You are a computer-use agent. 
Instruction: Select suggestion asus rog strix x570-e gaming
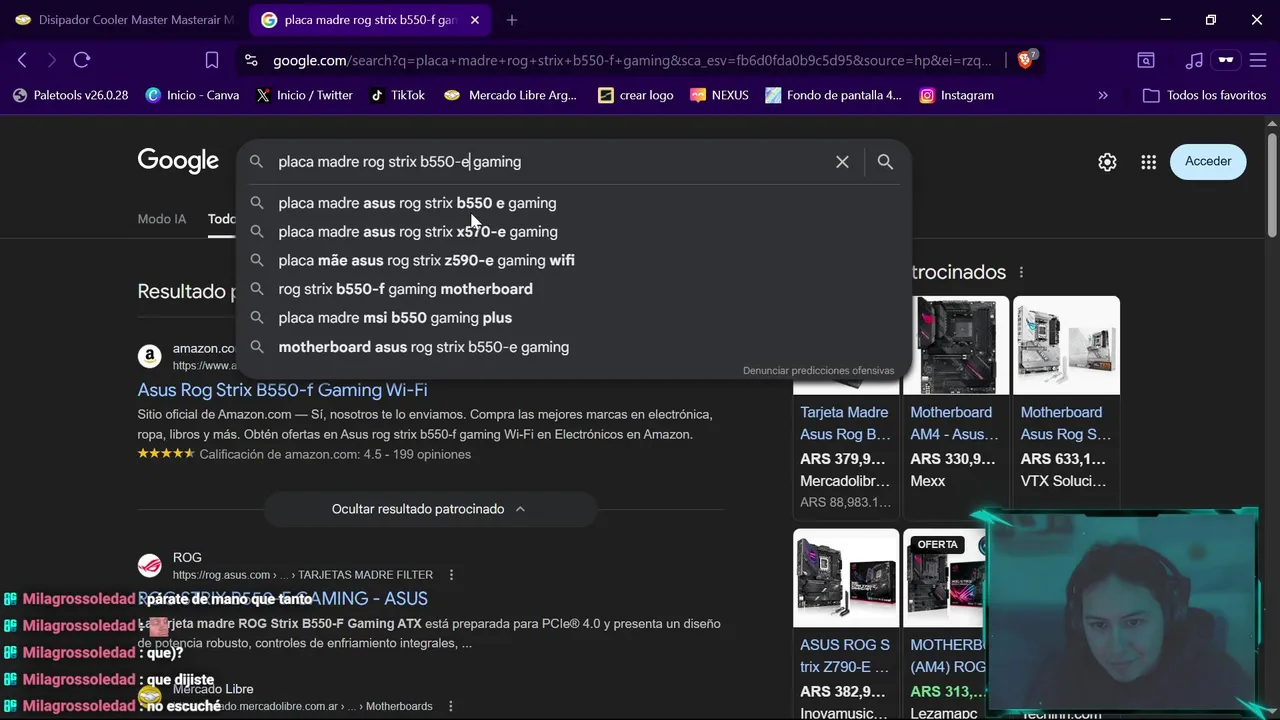pos(572,232)
